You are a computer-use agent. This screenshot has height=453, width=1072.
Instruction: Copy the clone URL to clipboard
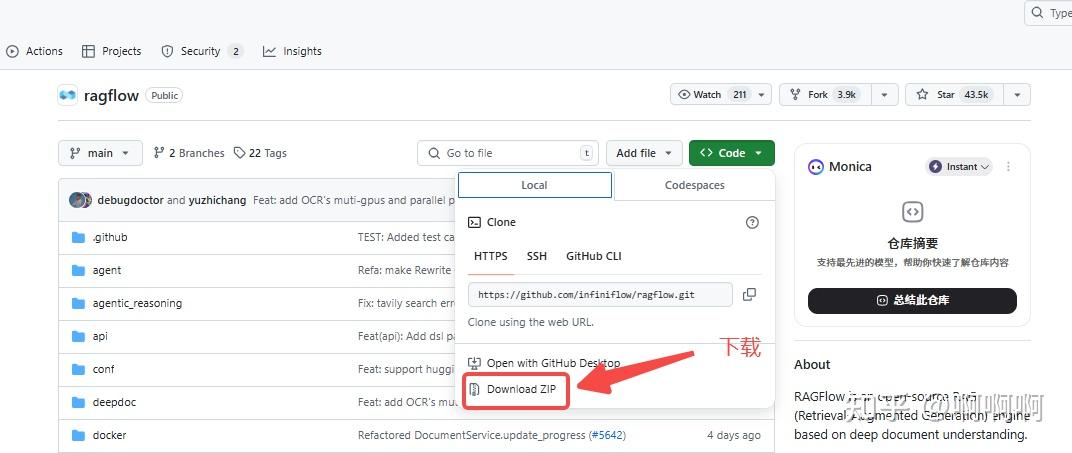(x=749, y=294)
